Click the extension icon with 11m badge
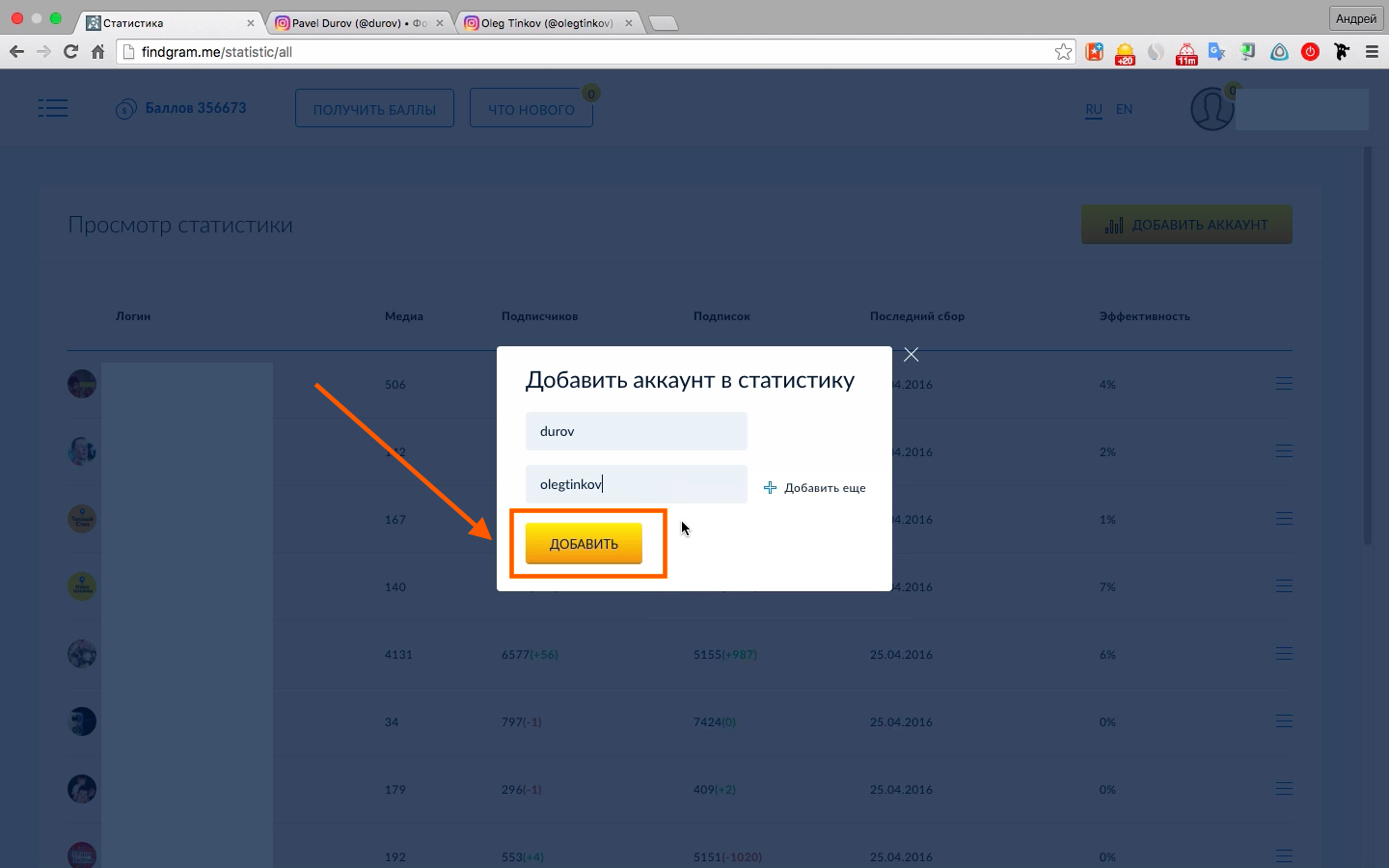This screenshot has width=1389, height=868. point(1186,53)
